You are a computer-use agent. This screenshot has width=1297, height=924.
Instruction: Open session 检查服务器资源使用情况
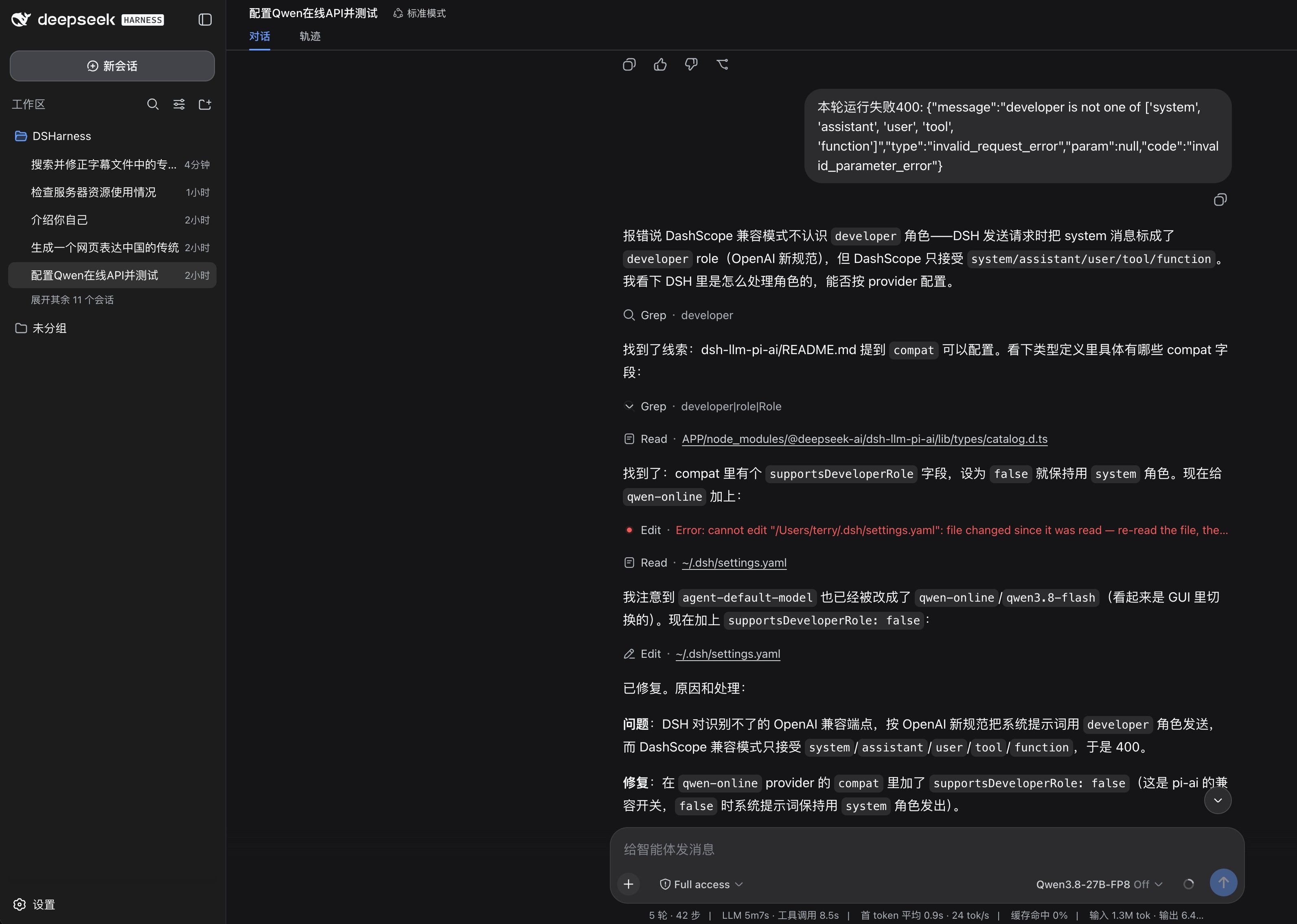tap(112, 192)
